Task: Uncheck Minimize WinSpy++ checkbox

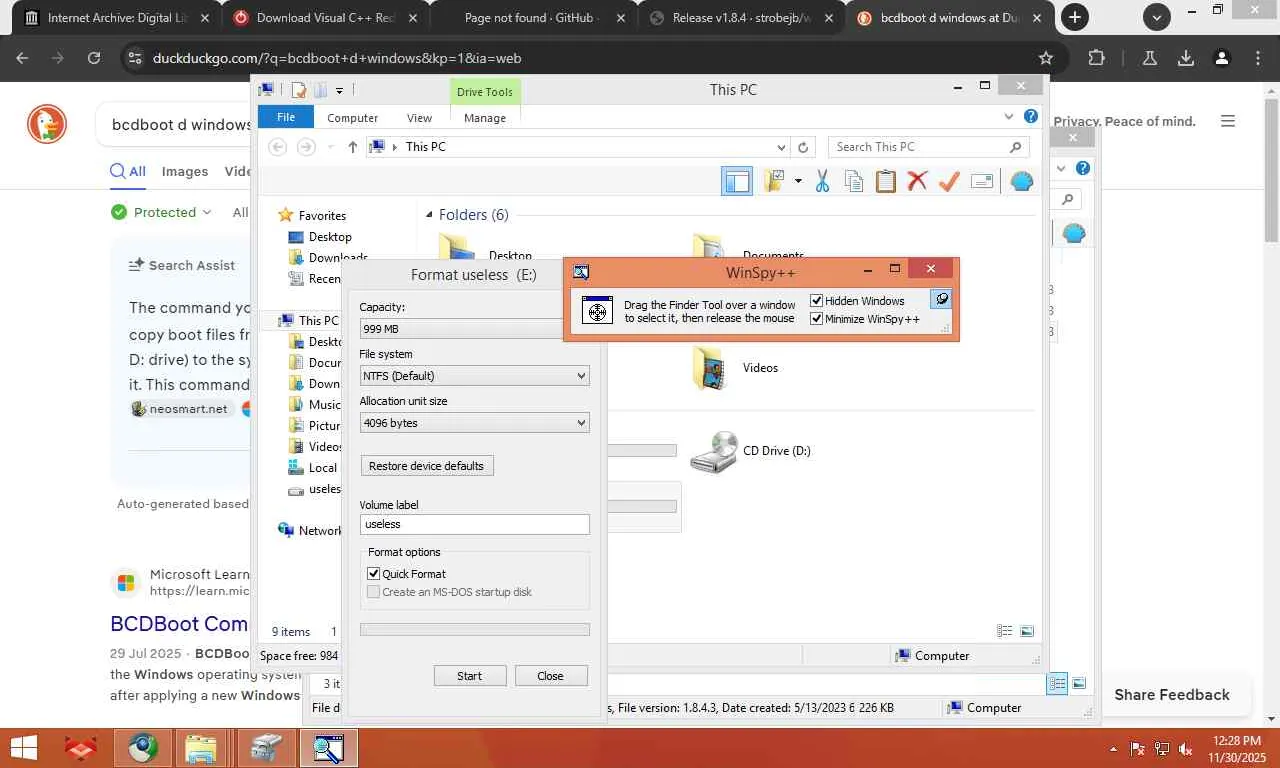Action: [817, 319]
